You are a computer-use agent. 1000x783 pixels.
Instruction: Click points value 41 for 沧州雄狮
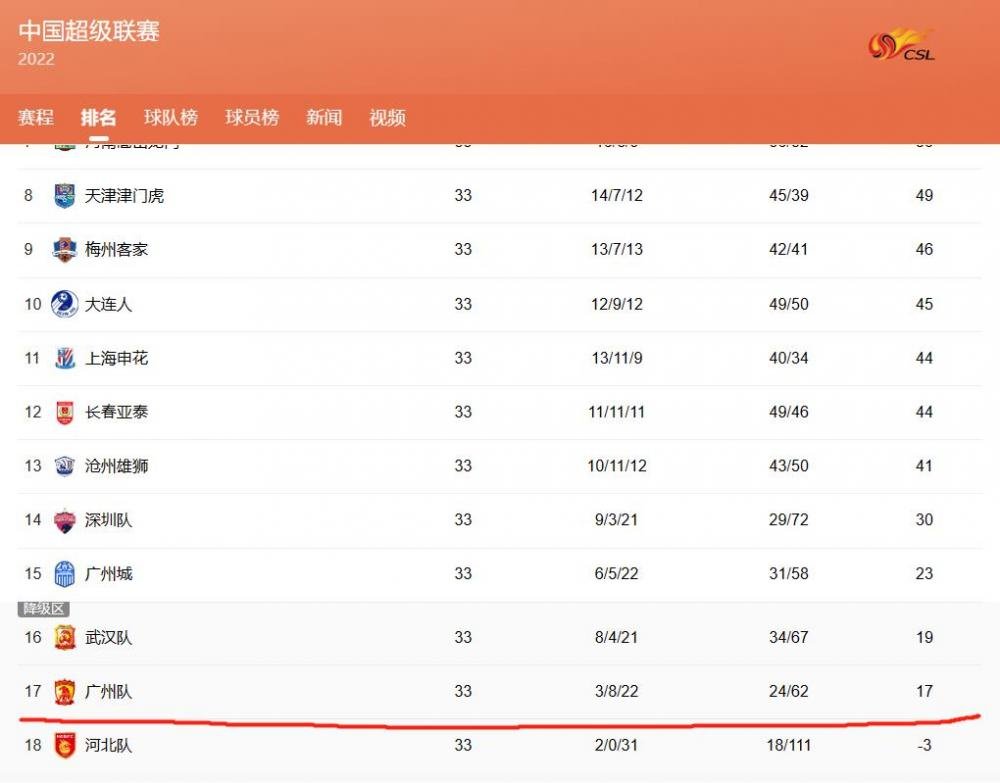(924, 466)
